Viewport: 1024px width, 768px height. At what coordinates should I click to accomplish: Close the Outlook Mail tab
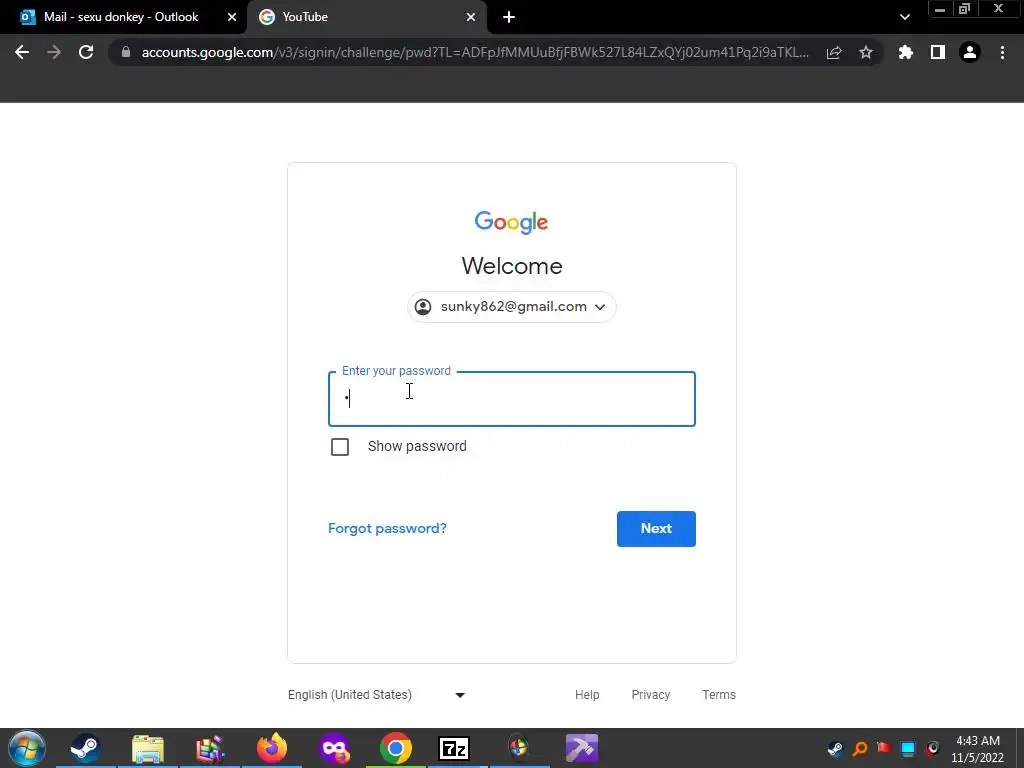click(x=232, y=17)
